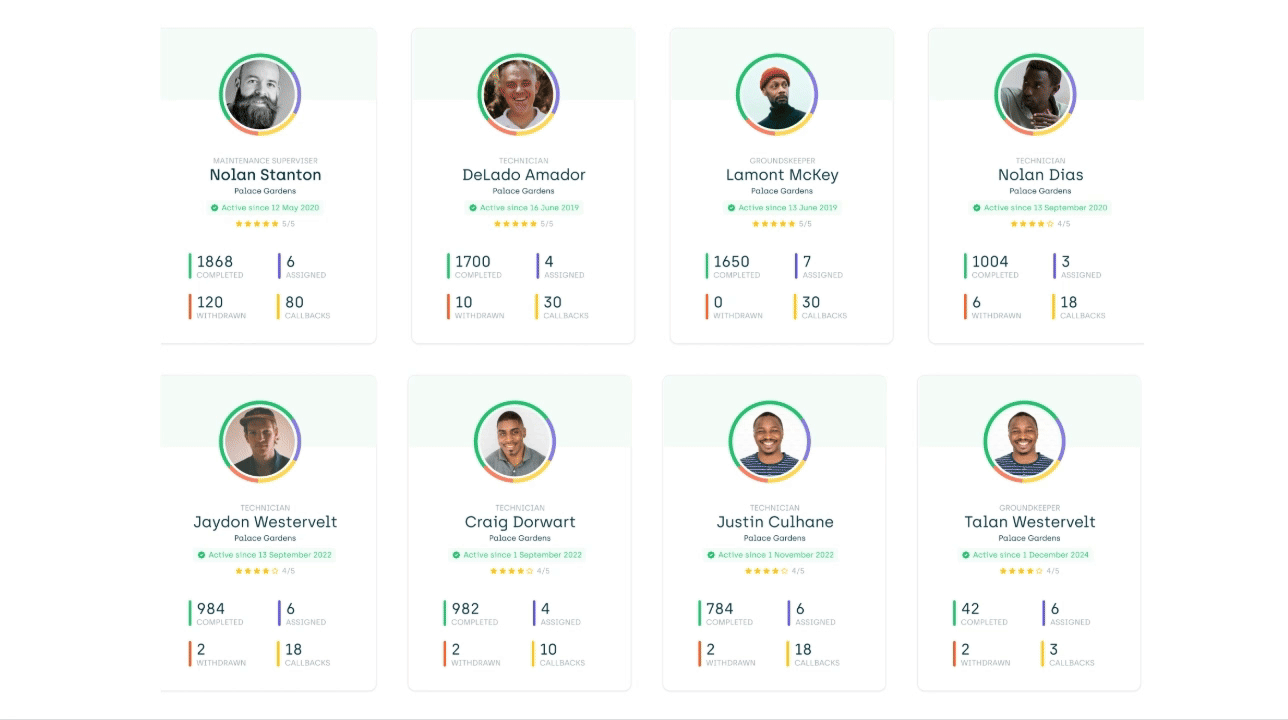Viewport: 1288px width, 720px height.
Task: Select DeLado Amador's avatar picture
Action: [518, 94]
